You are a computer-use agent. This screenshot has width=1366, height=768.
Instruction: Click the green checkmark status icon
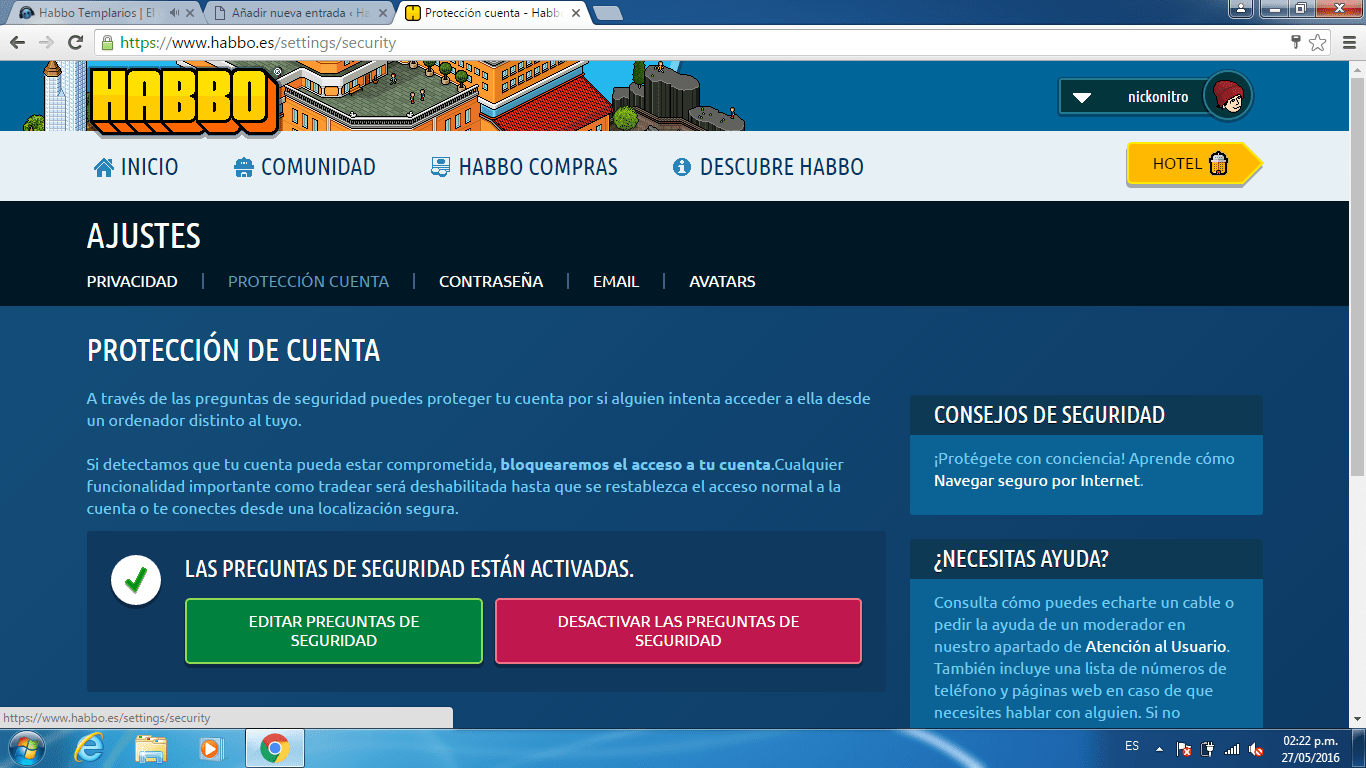click(x=136, y=580)
